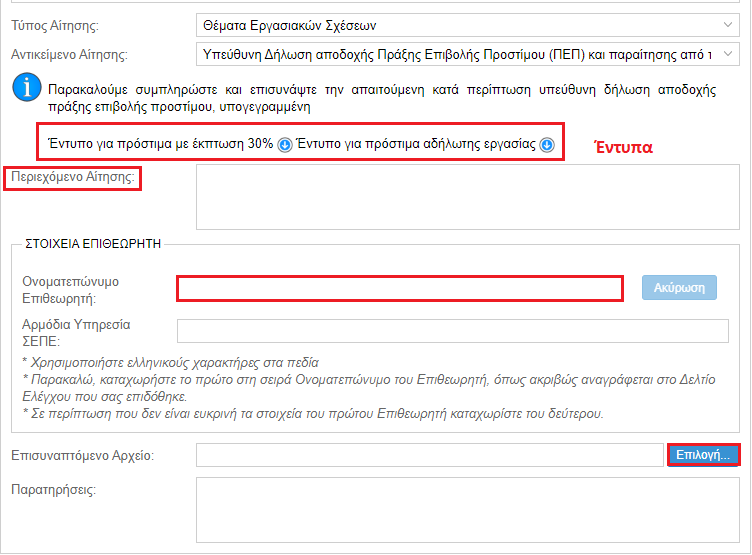Focus the Περιεχόμενο Αίτησης text area
The width and height of the screenshot is (752, 555).
[x=468, y=197]
